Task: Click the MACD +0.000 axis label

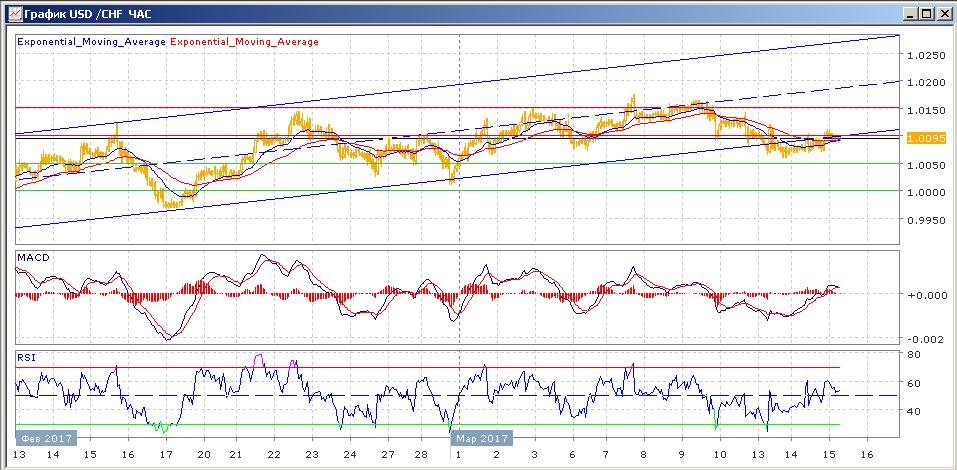Action: [x=926, y=295]
